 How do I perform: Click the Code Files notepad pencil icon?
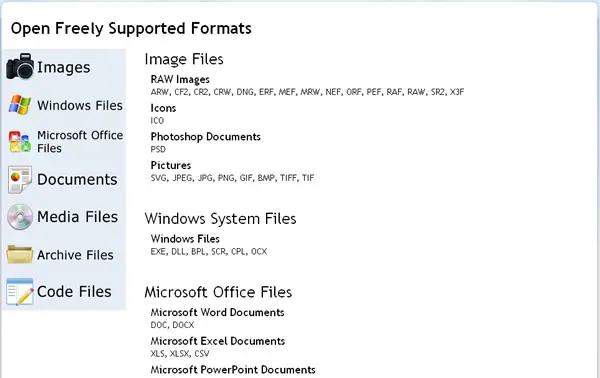tap(20, 292)
